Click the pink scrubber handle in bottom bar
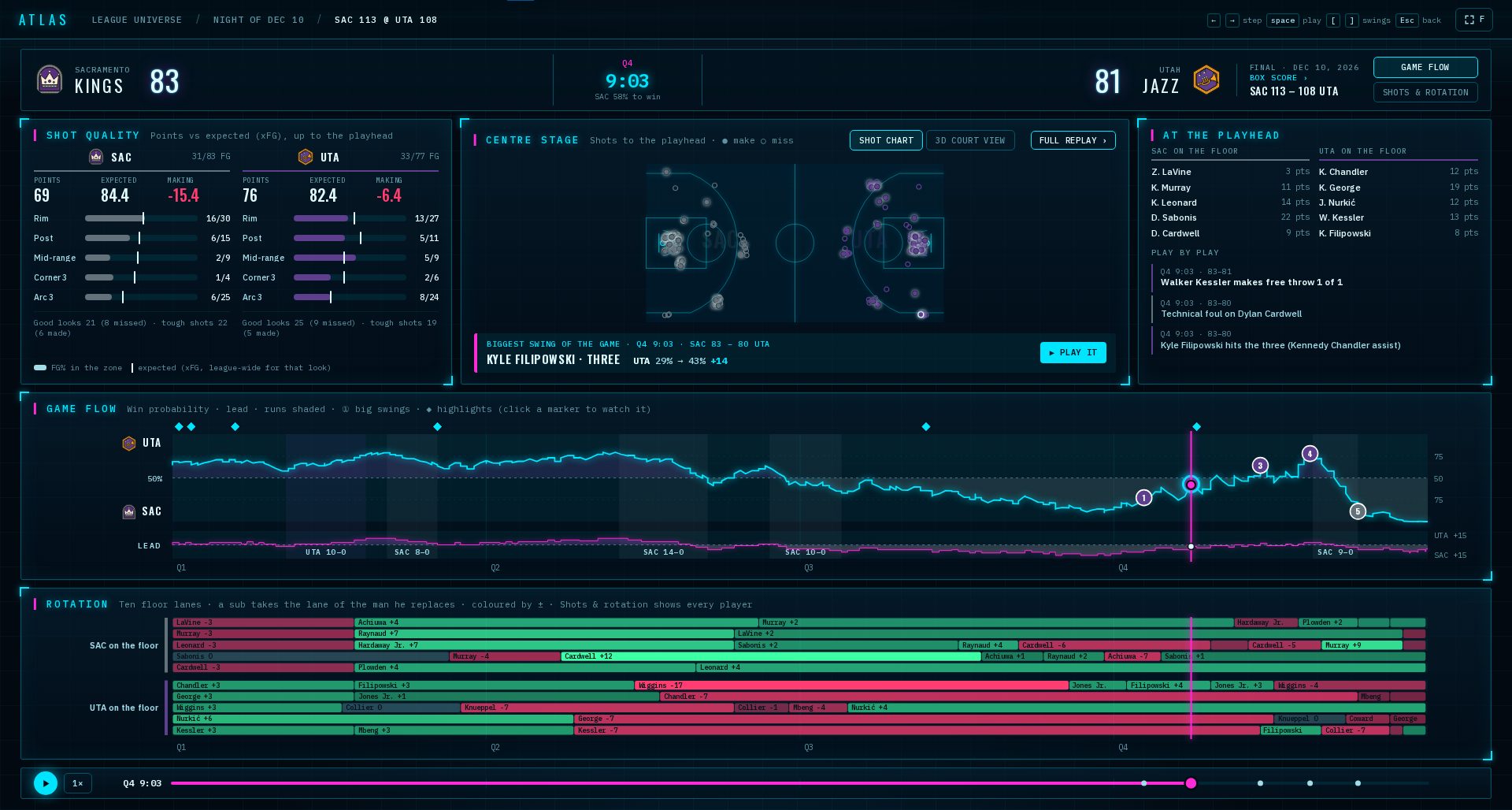 point(1191,783)
